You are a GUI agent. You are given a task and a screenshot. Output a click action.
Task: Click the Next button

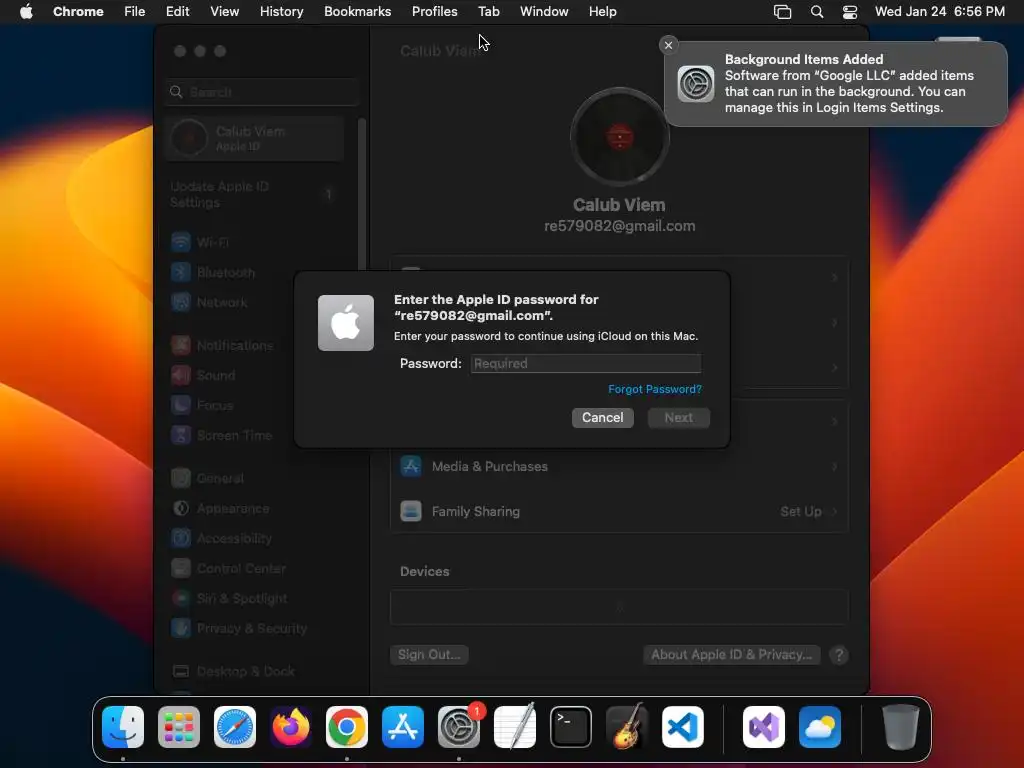tap(679, 418)
